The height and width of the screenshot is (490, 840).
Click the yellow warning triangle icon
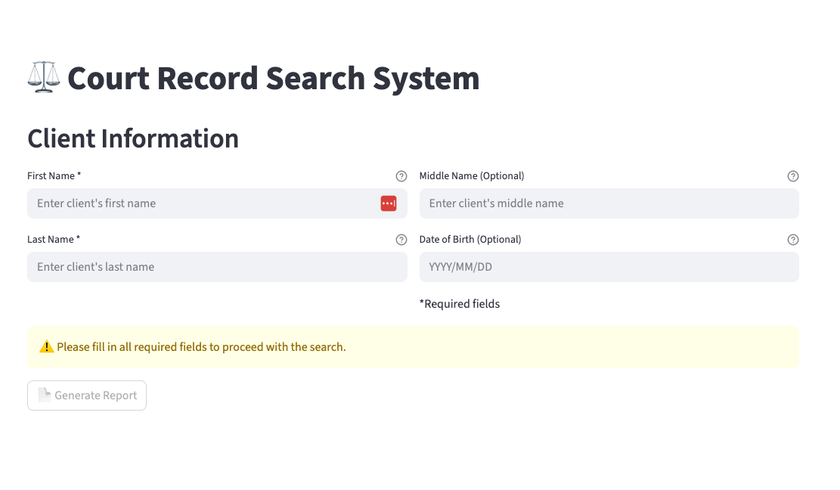(47, 347)
